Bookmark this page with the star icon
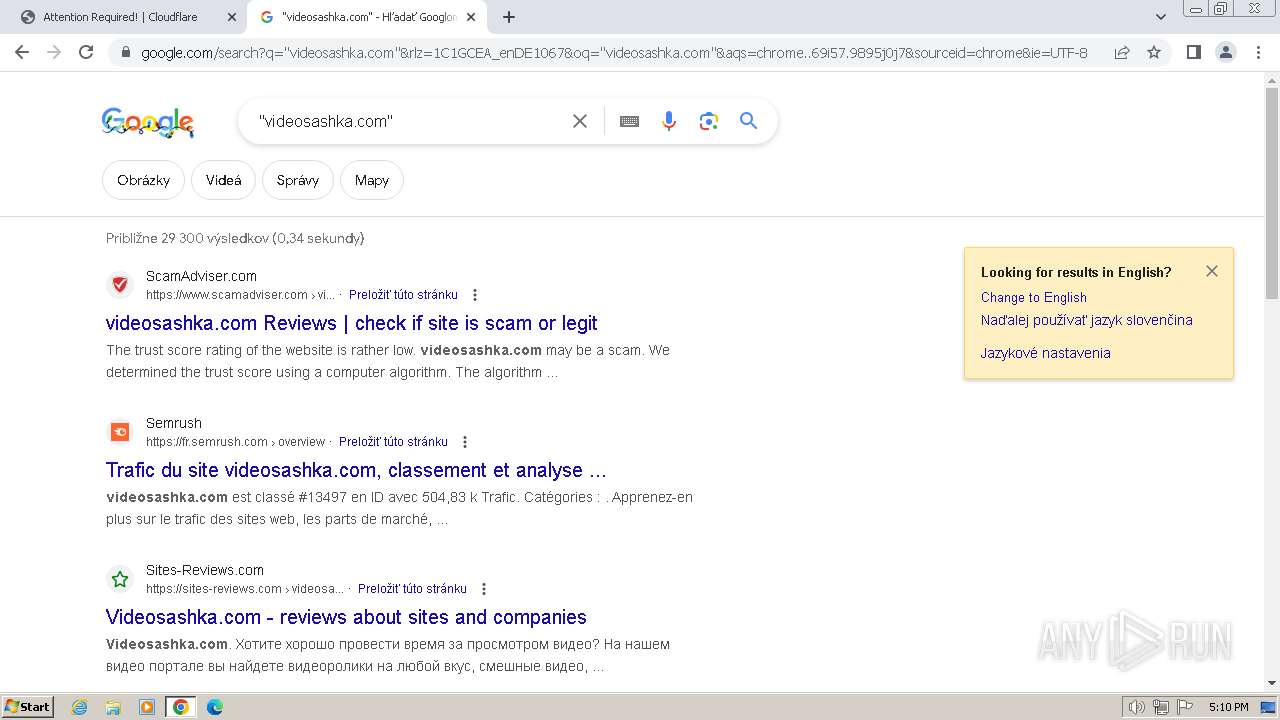Viewport: 1280px width, 720px height. [x=1154, y=52]
